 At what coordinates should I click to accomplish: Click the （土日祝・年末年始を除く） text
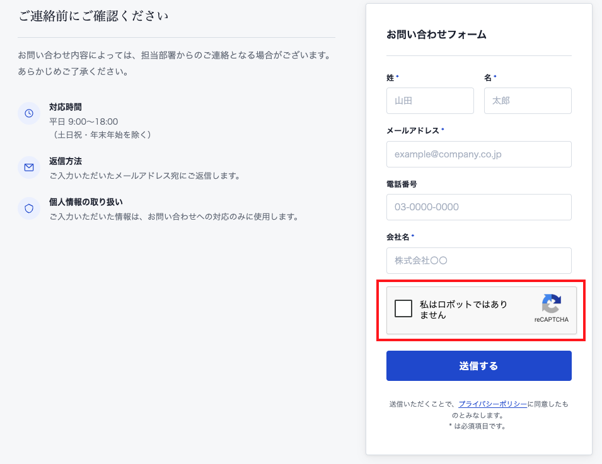coord(102,135)
